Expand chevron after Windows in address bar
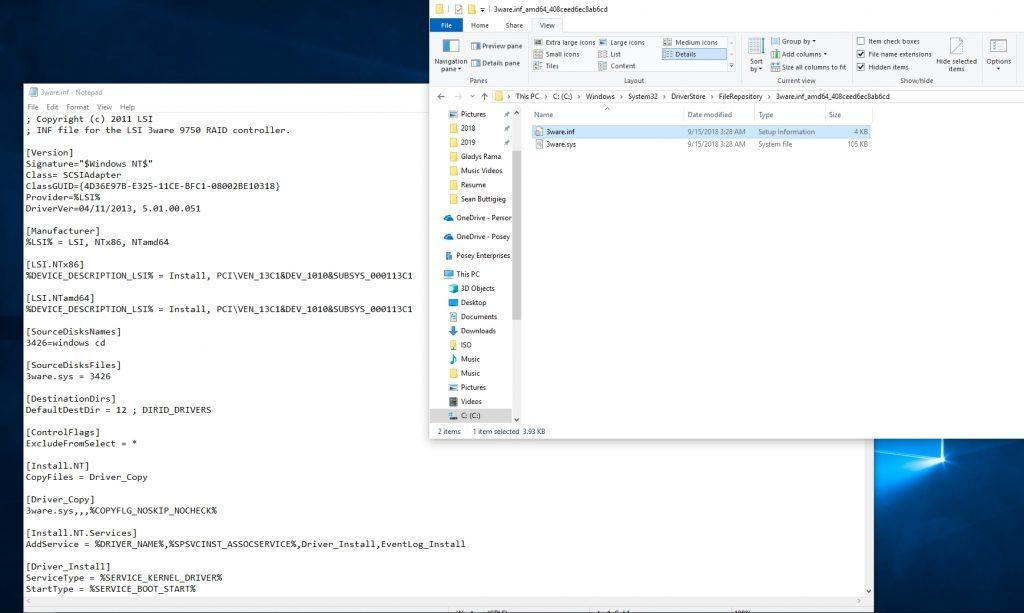The width and height of the screenshot is (1024, 613). click(x=621, y=97)
